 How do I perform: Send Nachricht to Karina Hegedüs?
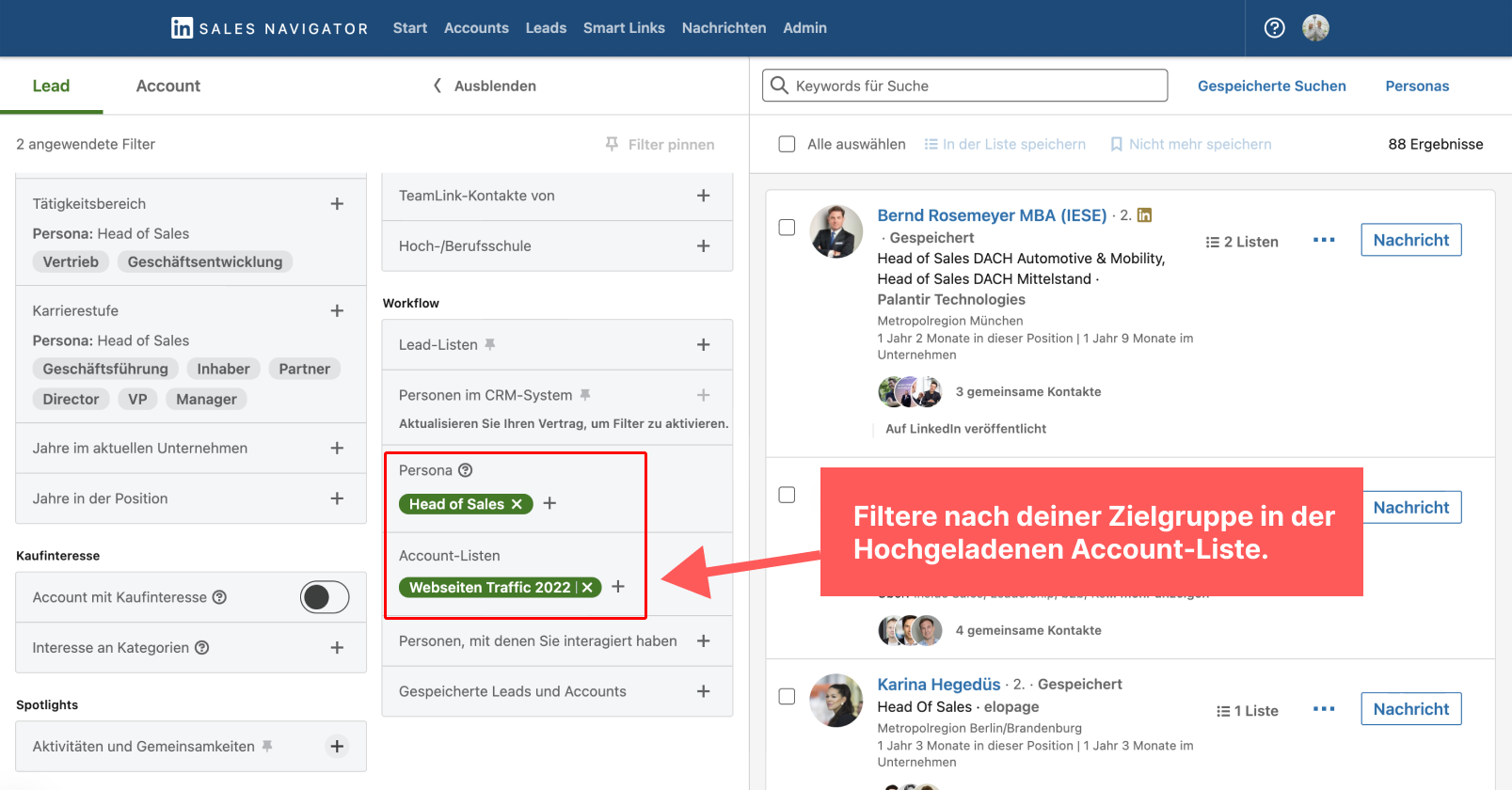[1411, 709]
